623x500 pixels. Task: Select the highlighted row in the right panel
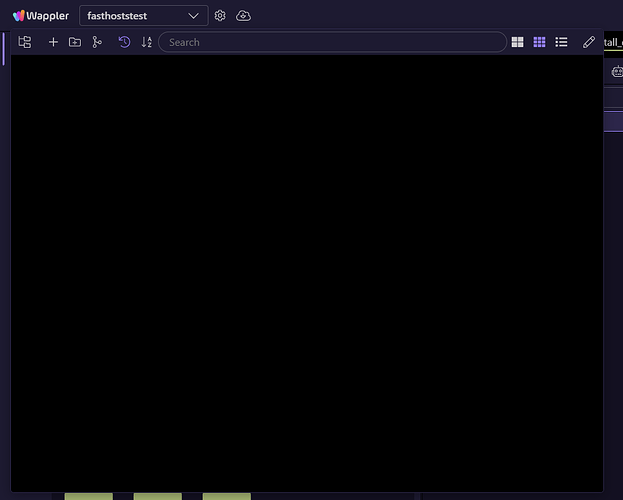tap(614, 122)
